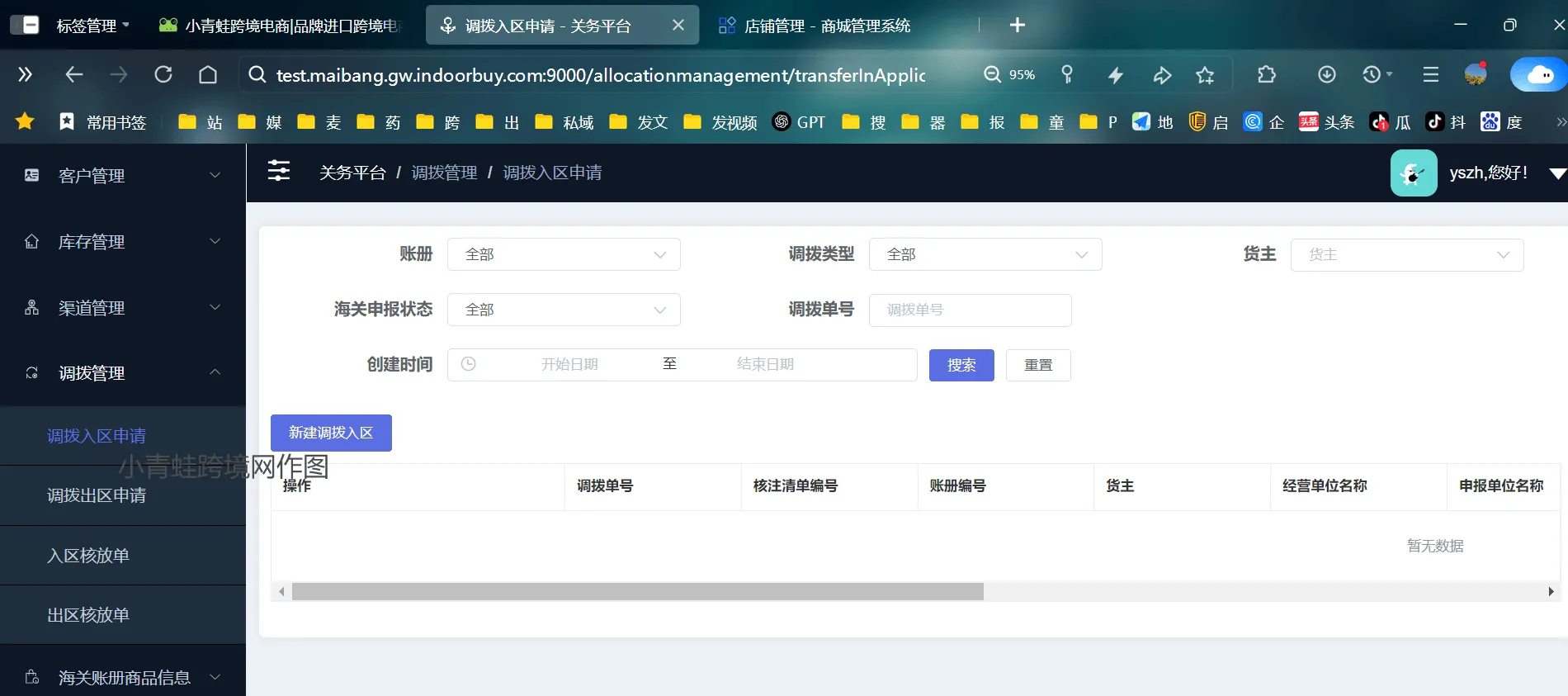Screen dimensions: 1568x696
Task: Open the 海关申报状态 dropdown
Action: pyautogui.click(x=564, y=310)
